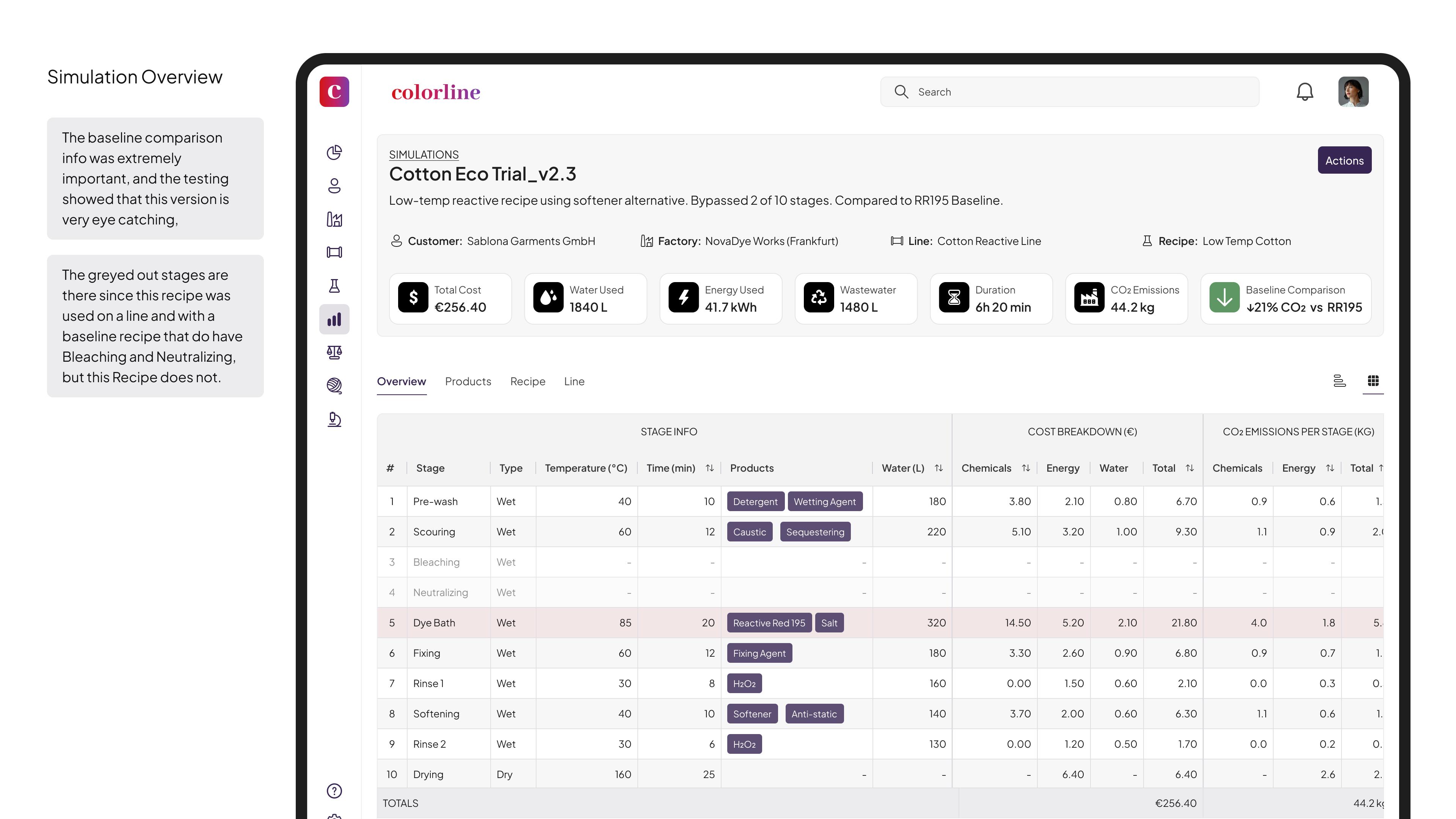Open the microscope sidebar icon
1456x819 pixels.
coord(334,419)
